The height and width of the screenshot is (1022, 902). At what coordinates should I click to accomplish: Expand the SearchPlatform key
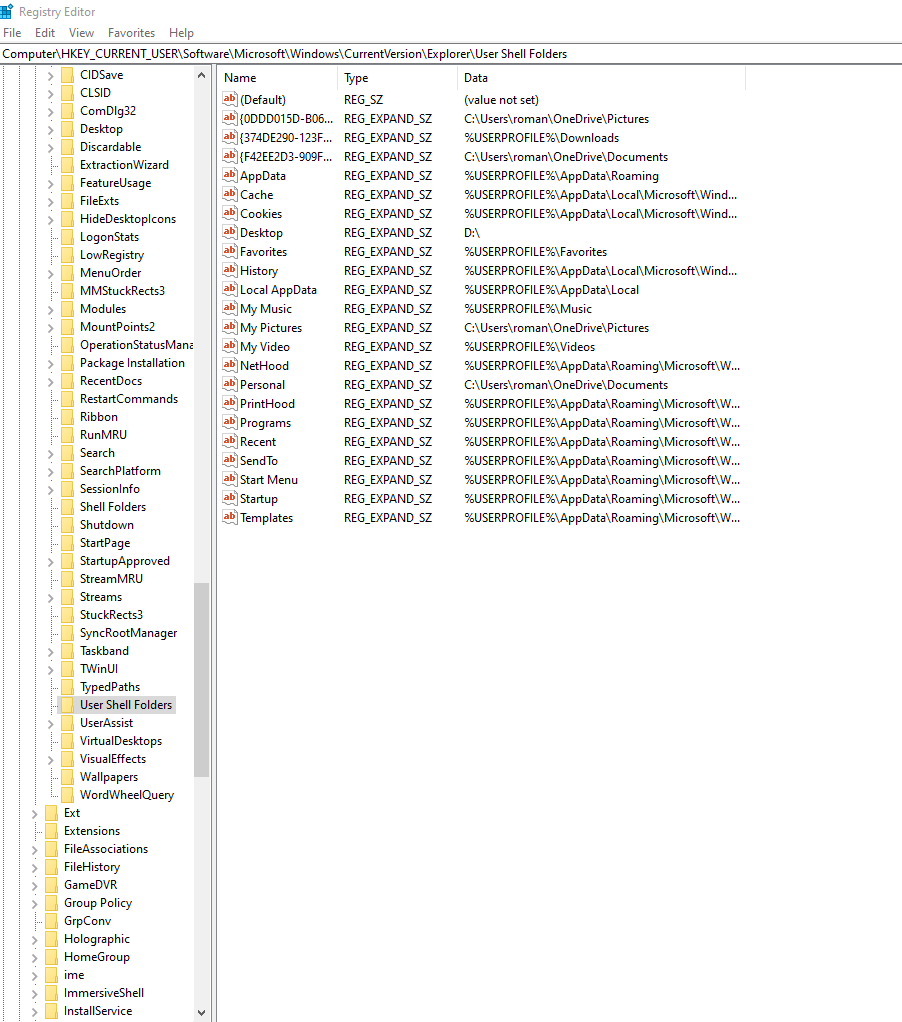pos(51,471)
